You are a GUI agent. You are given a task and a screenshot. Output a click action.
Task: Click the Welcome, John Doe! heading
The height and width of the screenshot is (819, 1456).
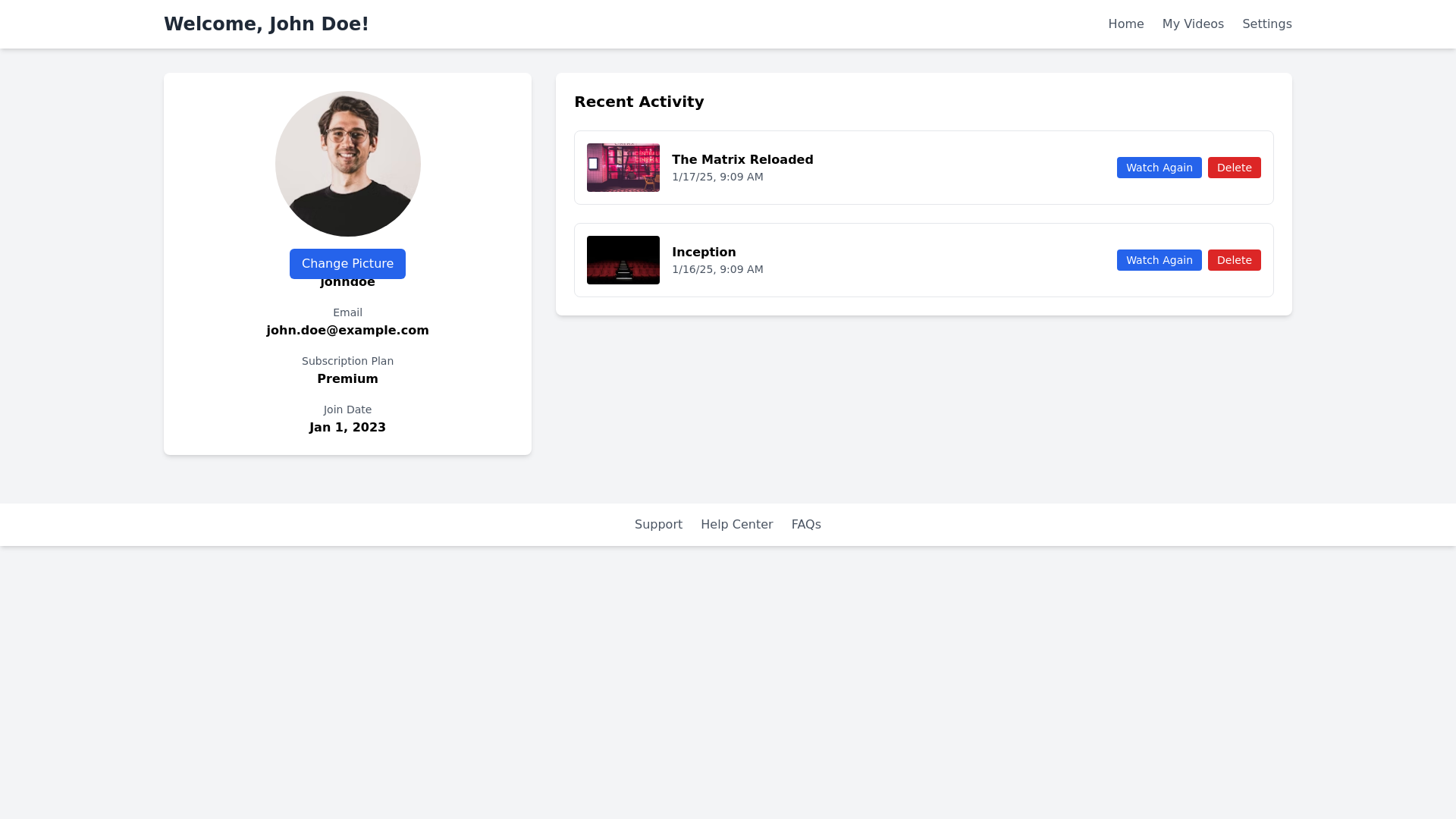click(266, 24)
